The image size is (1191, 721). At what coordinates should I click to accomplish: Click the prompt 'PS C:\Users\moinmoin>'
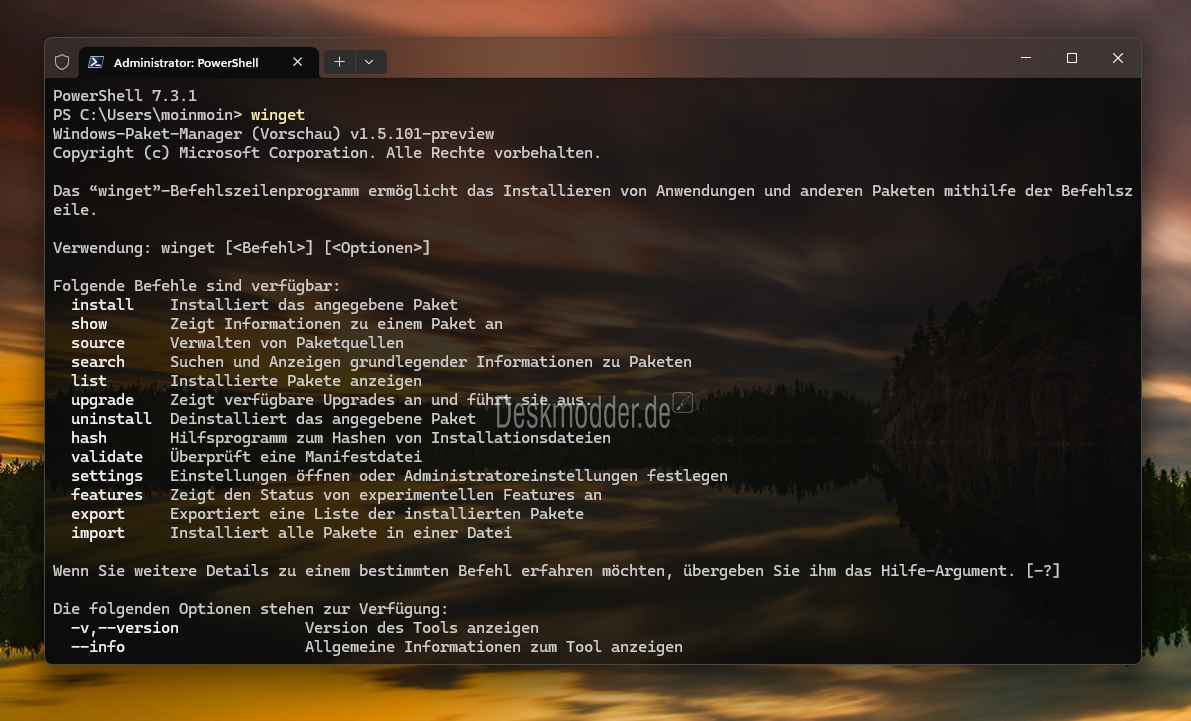coord(147,115)
